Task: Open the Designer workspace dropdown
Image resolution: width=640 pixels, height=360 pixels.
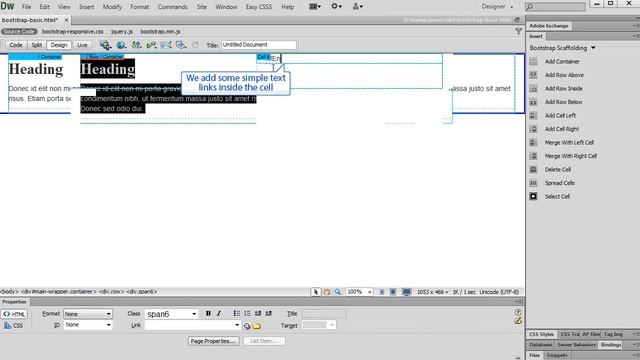Action: pyautogui.click(x=497, y=7)
